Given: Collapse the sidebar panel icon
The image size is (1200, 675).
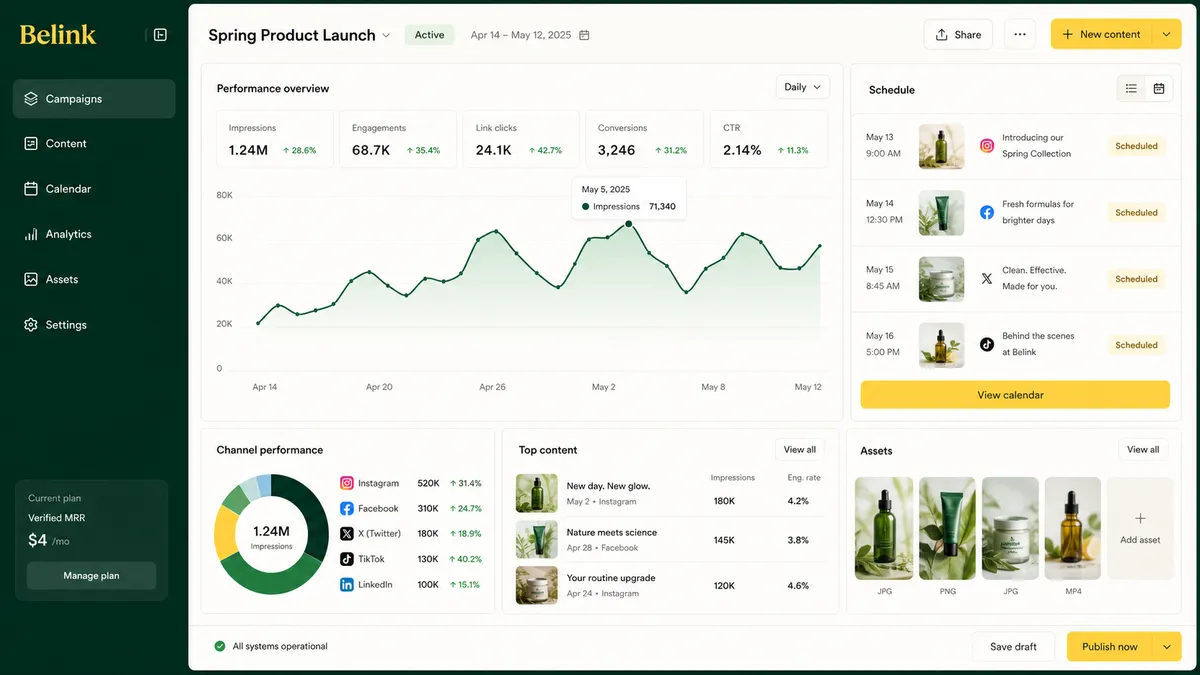Looking at the screenshot, I should pyautogui.click(x=160, y=35).
